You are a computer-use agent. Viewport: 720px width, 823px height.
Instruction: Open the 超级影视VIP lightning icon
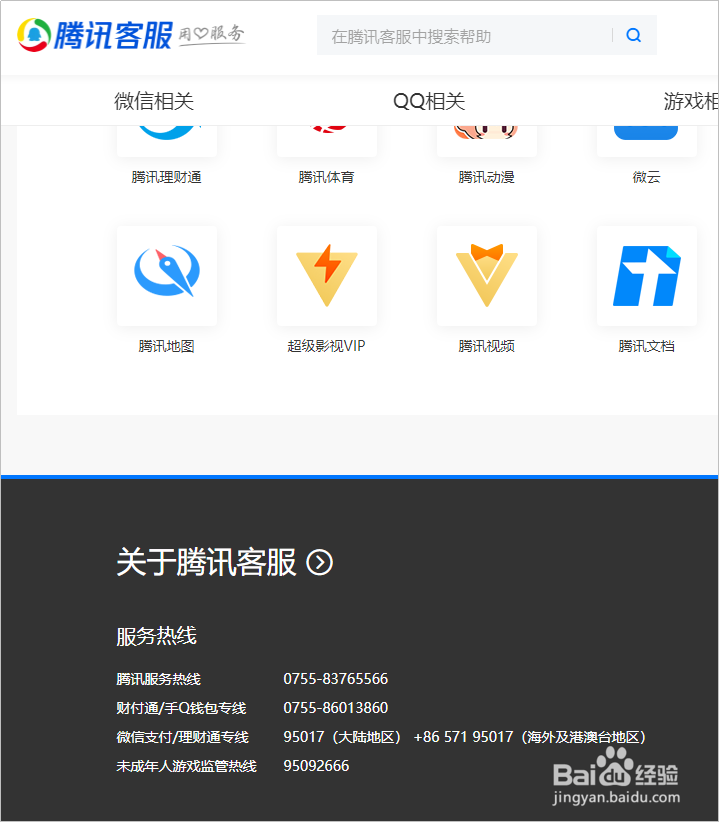coord(327,276)
